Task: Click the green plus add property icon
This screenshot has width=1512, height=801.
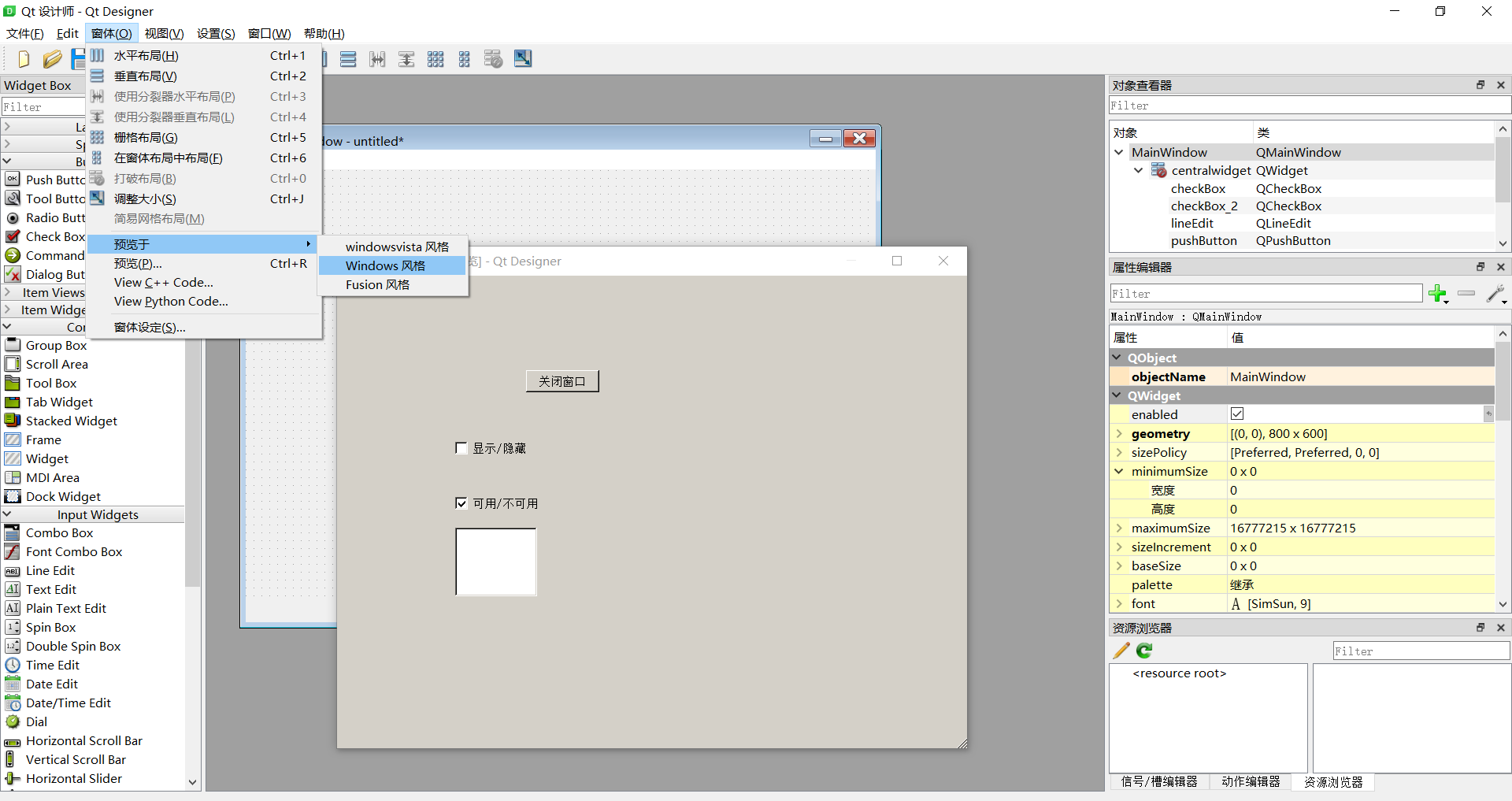Action: coord(1437,294)
